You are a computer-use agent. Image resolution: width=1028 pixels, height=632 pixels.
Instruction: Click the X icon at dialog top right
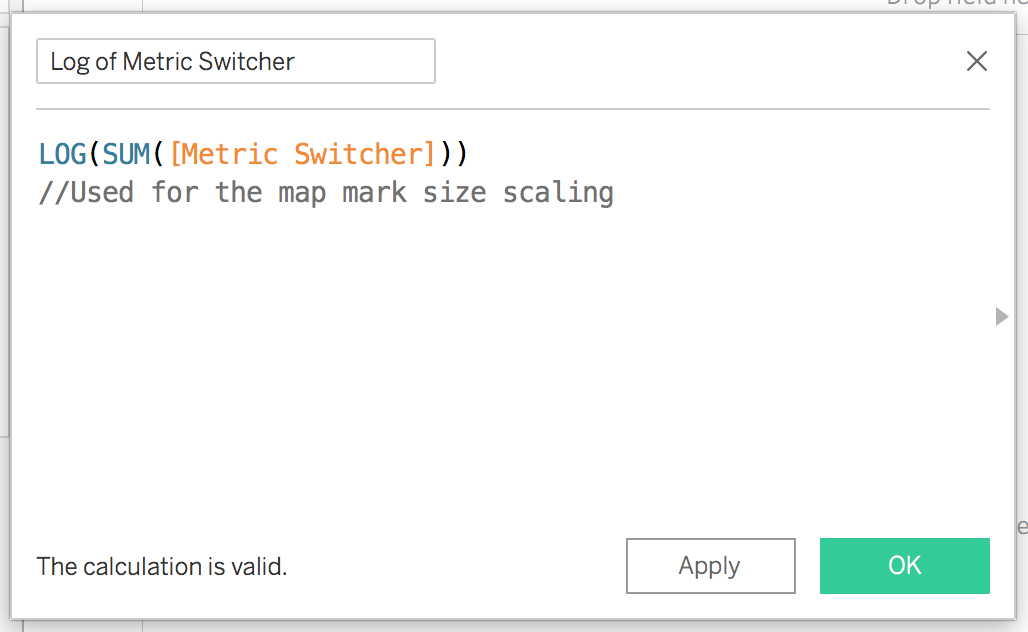976,61
